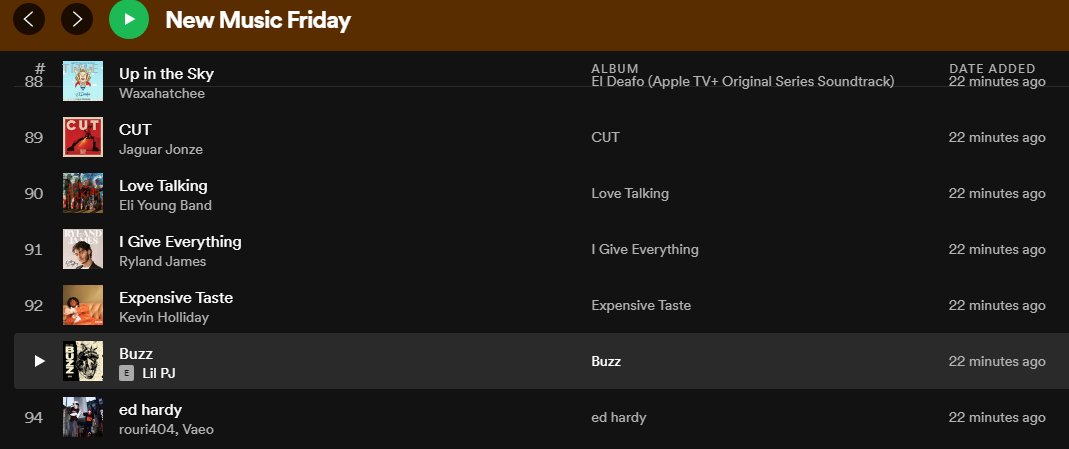
Task: Click the Expensive Taste cover art
Action: tap(83, 305)
